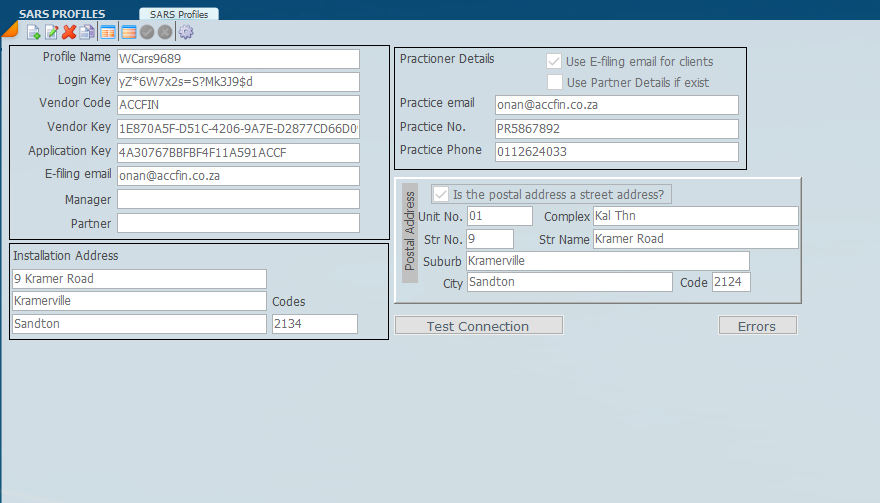Toggle postal address is street address checkbox

(441, 194)
